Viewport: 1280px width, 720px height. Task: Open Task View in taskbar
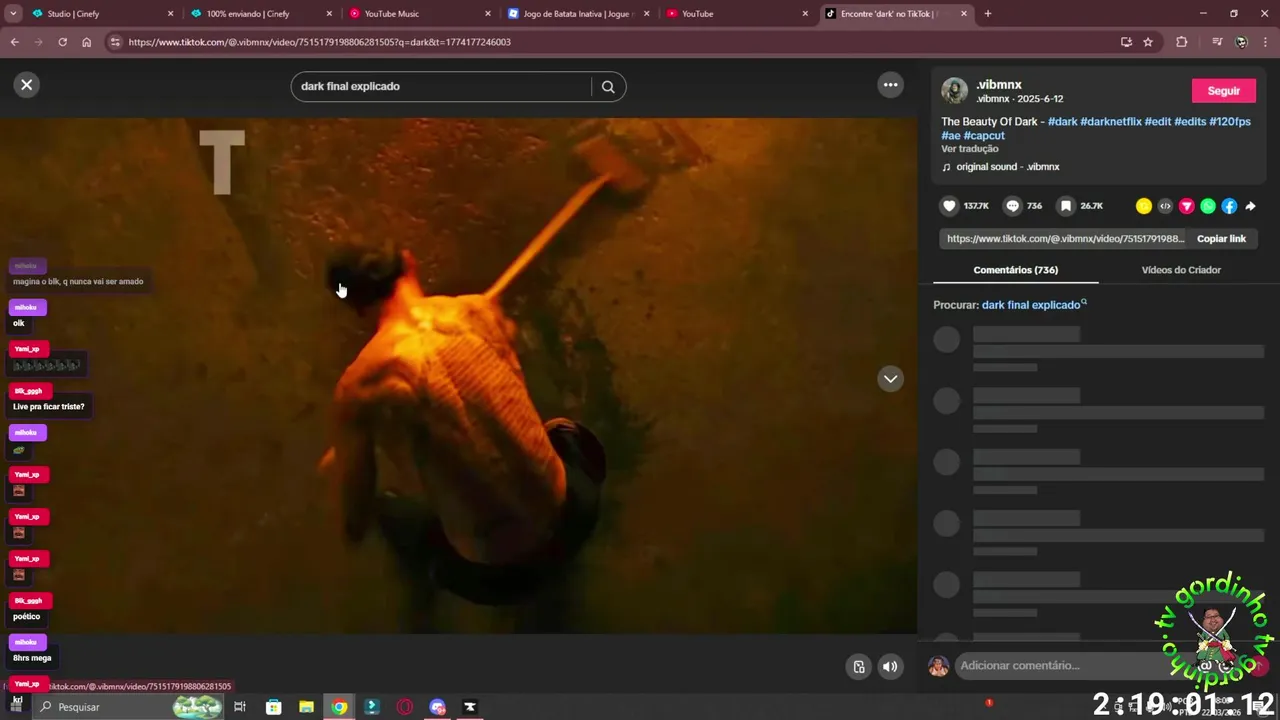click(240, 707)
